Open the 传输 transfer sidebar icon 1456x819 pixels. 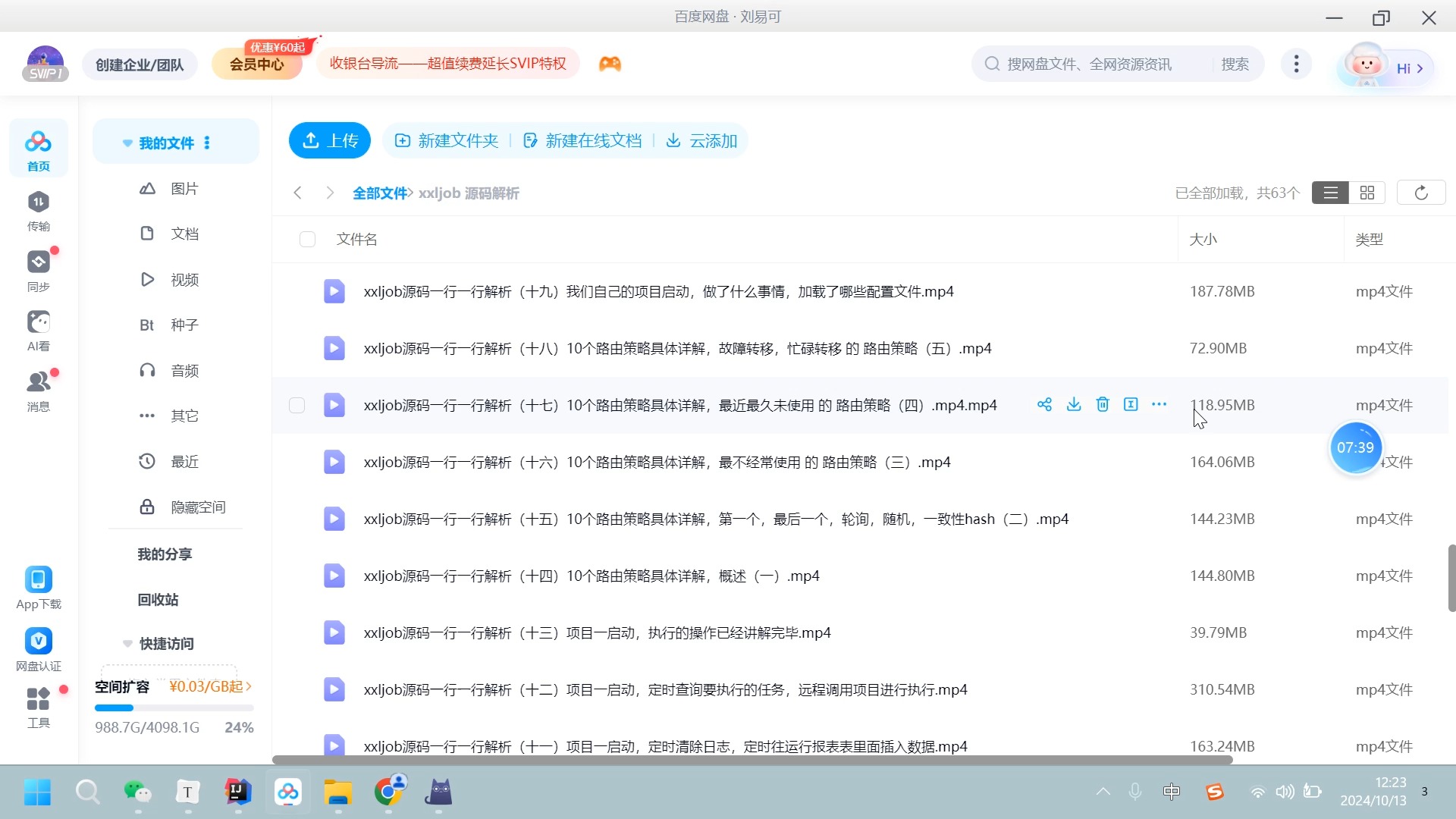click(38, 211)
